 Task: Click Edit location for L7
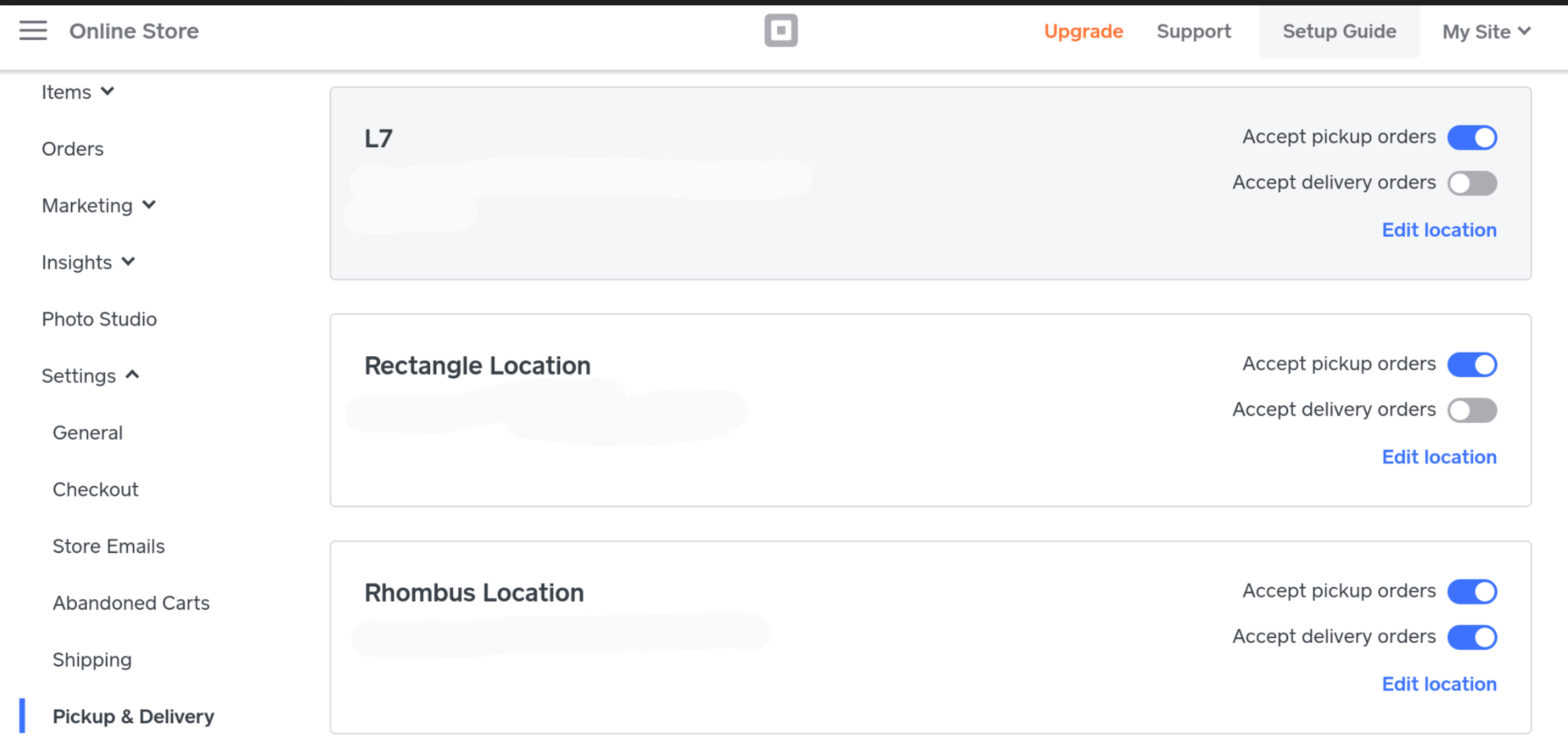[x=1439, y=230]
